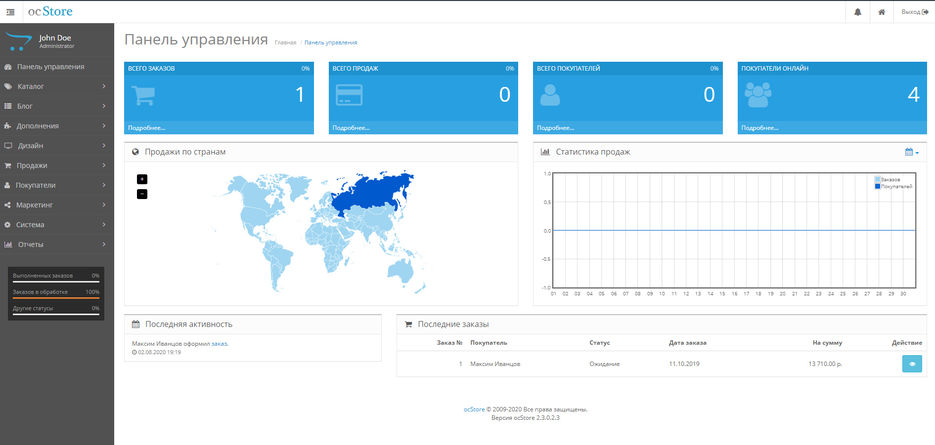Click the Система gear icon

click(x=8, y=224)
